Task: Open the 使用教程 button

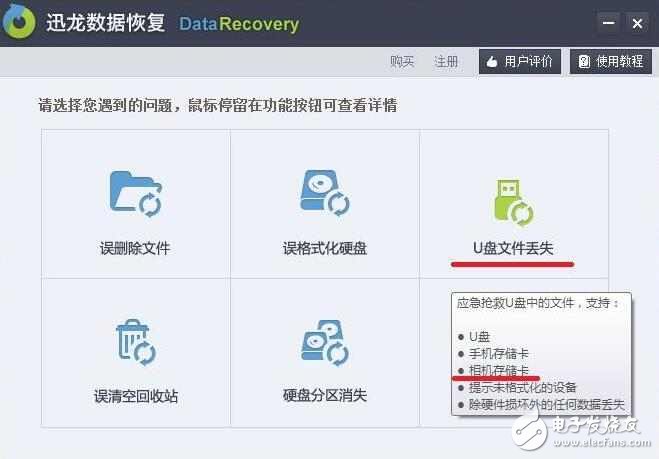Action: point(611,61)
